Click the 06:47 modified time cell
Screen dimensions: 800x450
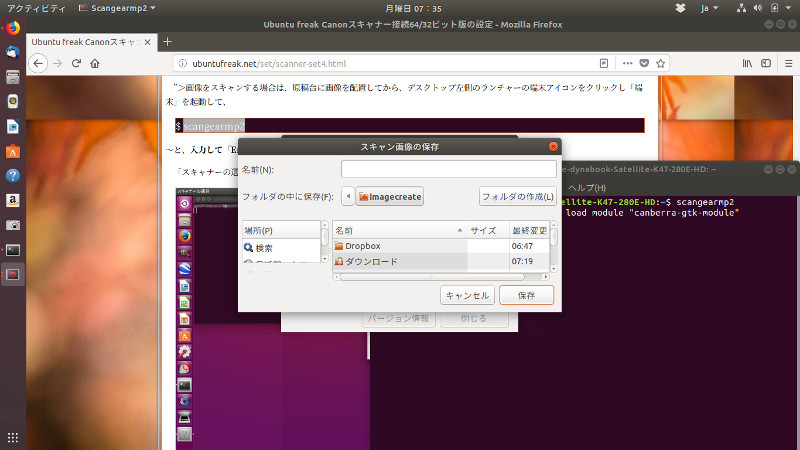[522, 246]
